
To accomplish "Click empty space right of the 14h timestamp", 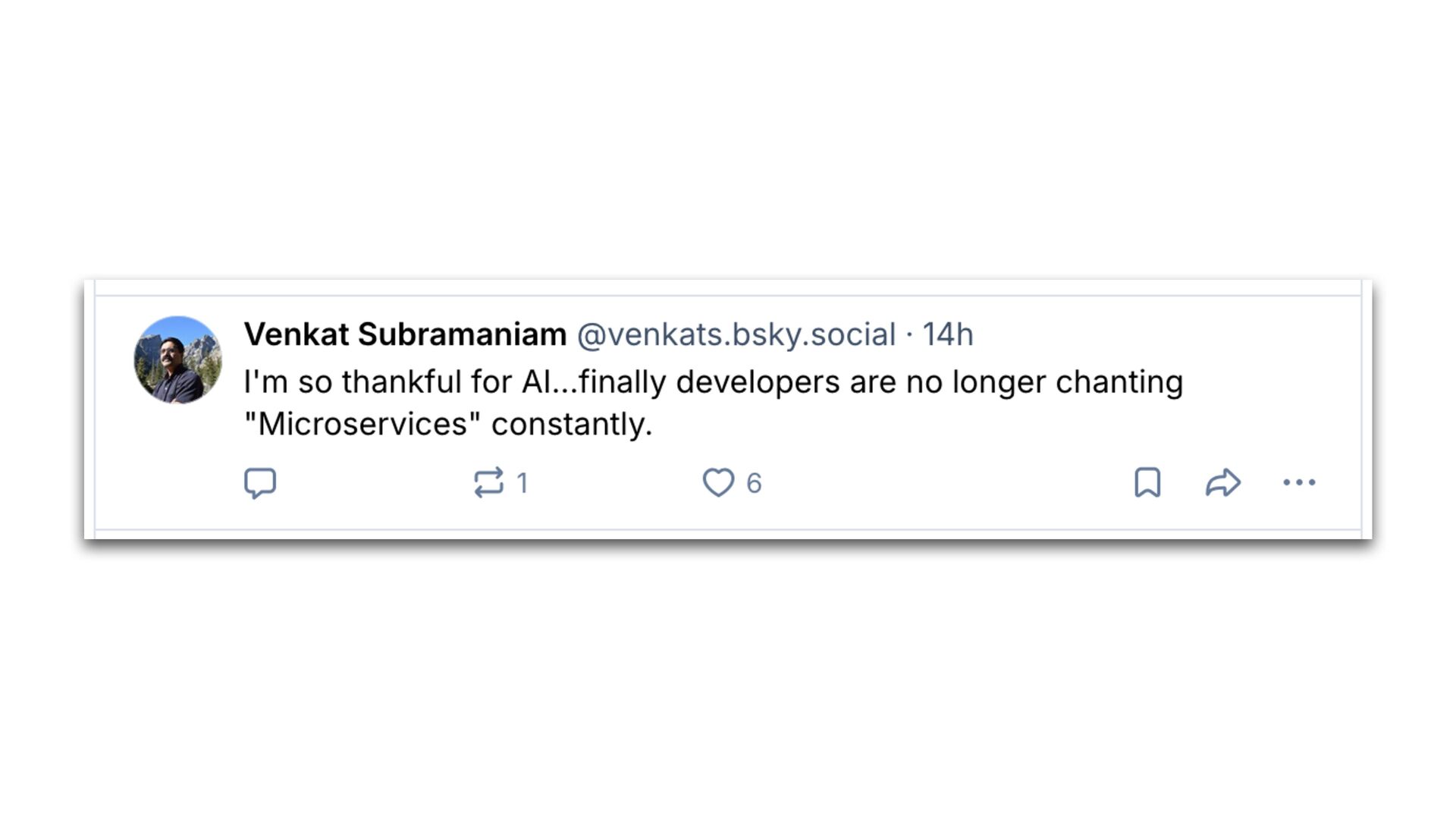I will (1137, 334).
